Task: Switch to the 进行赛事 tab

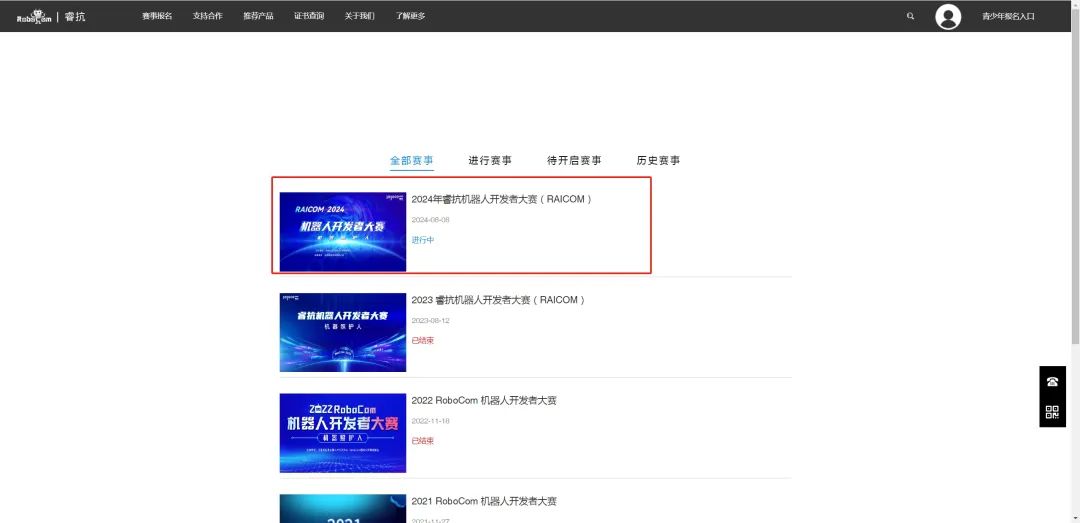Action: [490, 160]
